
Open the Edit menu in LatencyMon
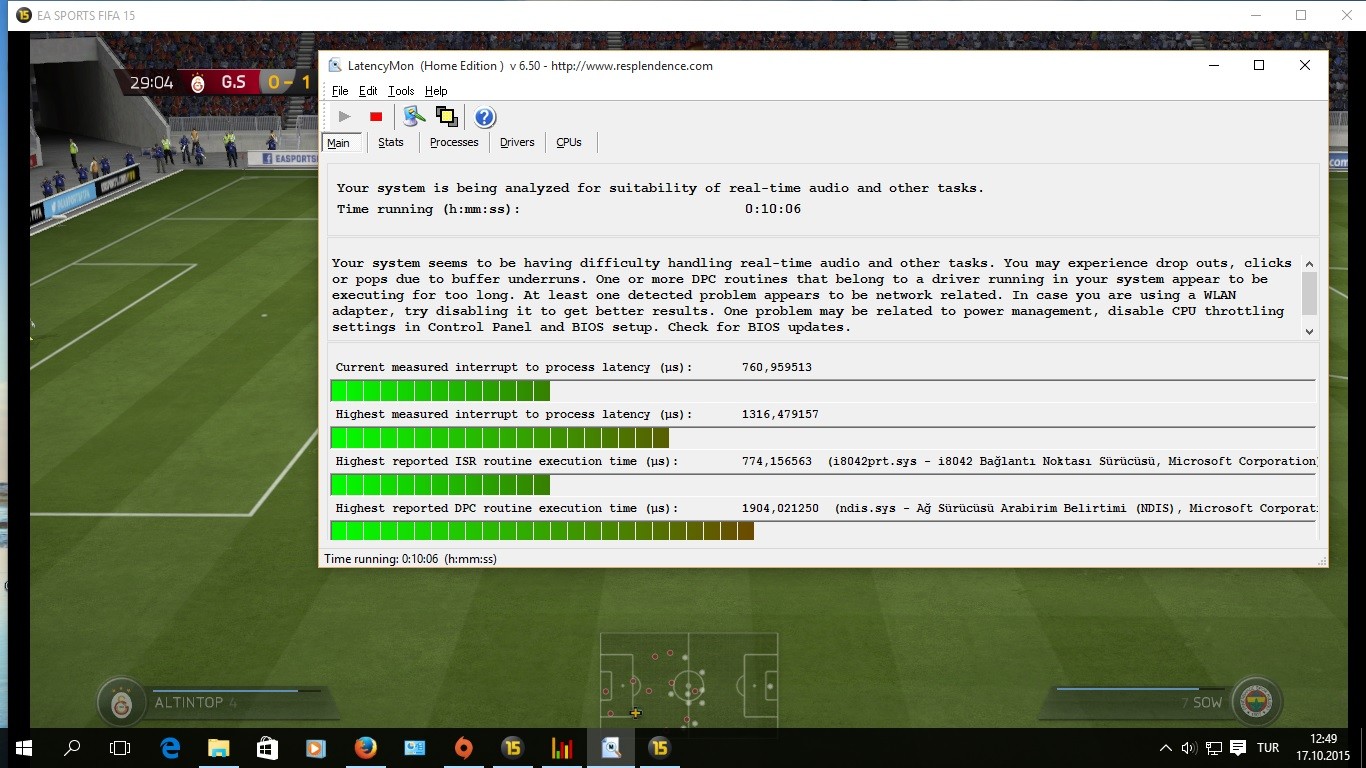pos(368,91)
